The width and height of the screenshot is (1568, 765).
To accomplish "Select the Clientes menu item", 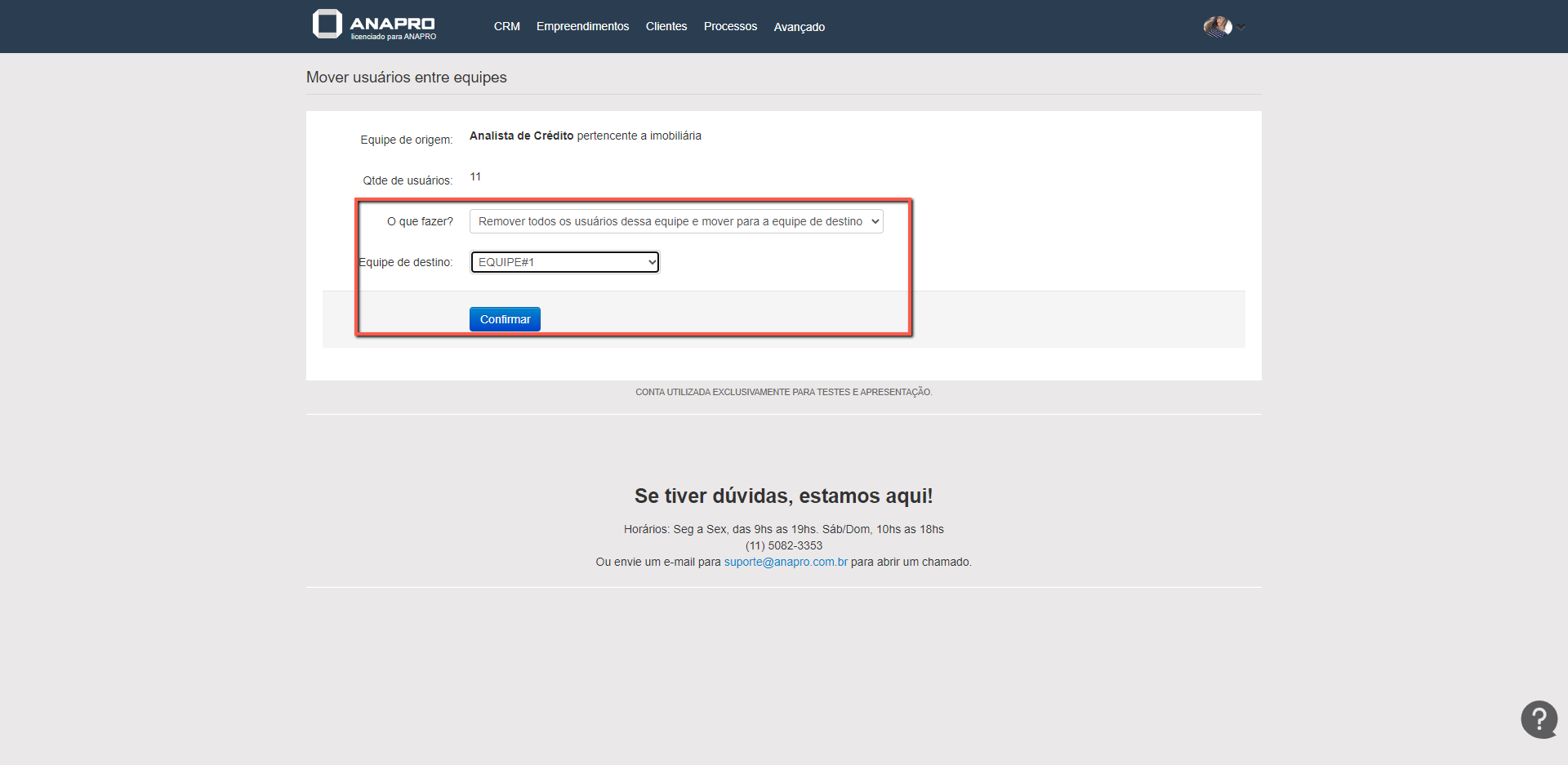I will click(x=666, y=26).
